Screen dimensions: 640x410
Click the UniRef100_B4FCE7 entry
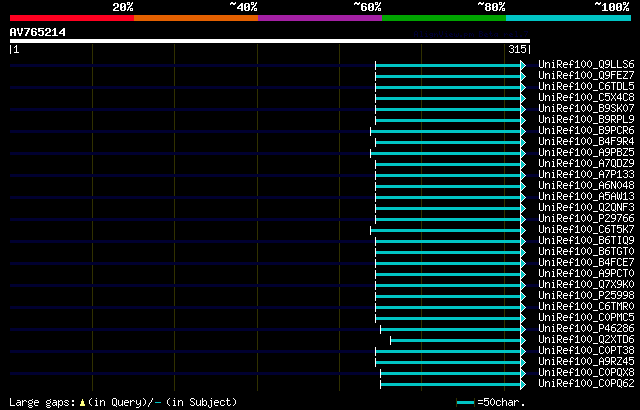(x=586, y=263)
